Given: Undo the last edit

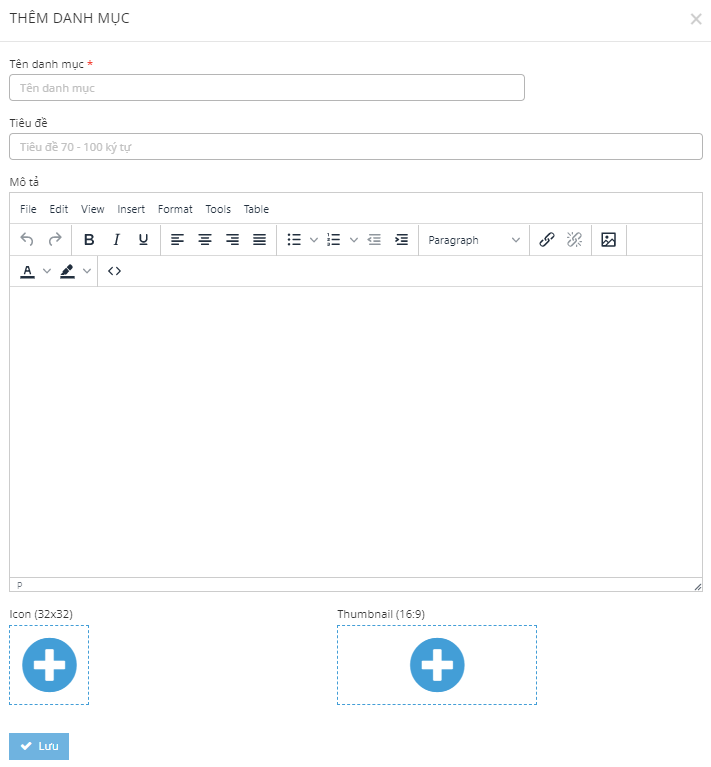Looking at the screenshot, I should 27,240.
